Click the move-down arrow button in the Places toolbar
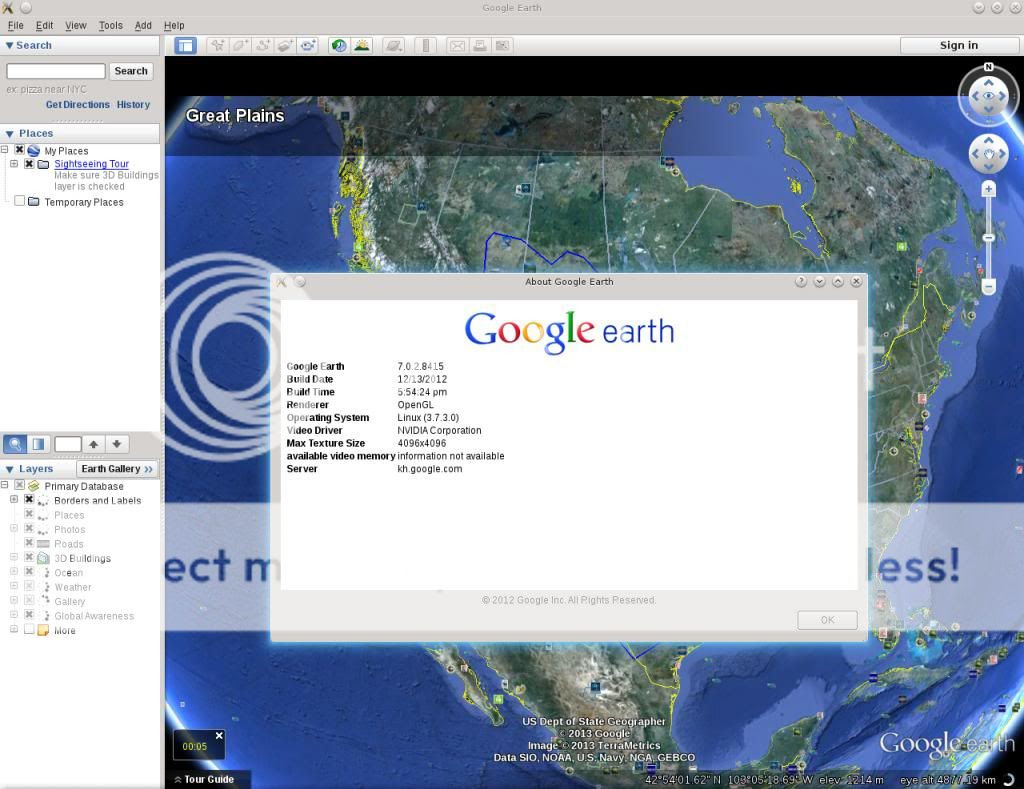Viewport: 1024px width, 789px height. point(117,444)
